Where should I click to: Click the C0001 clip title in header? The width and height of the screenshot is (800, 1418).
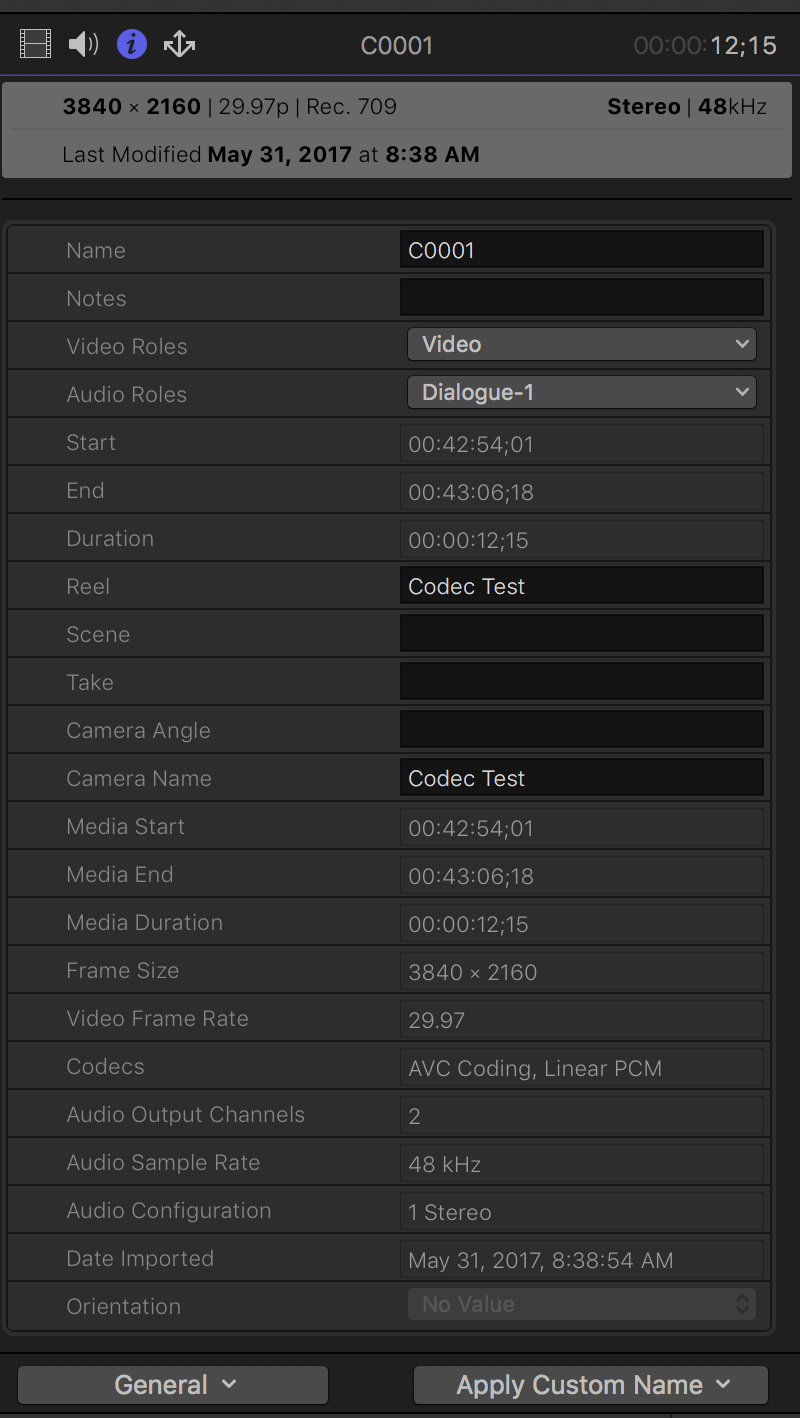[x=397, y=46]
